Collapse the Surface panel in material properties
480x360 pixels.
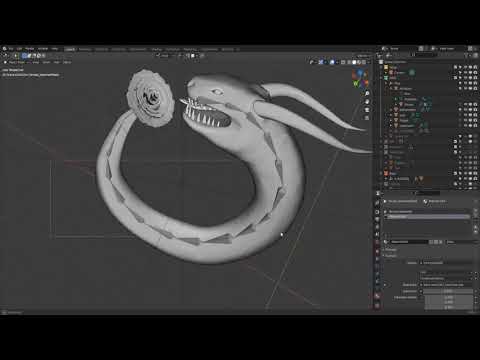(390, 256)
